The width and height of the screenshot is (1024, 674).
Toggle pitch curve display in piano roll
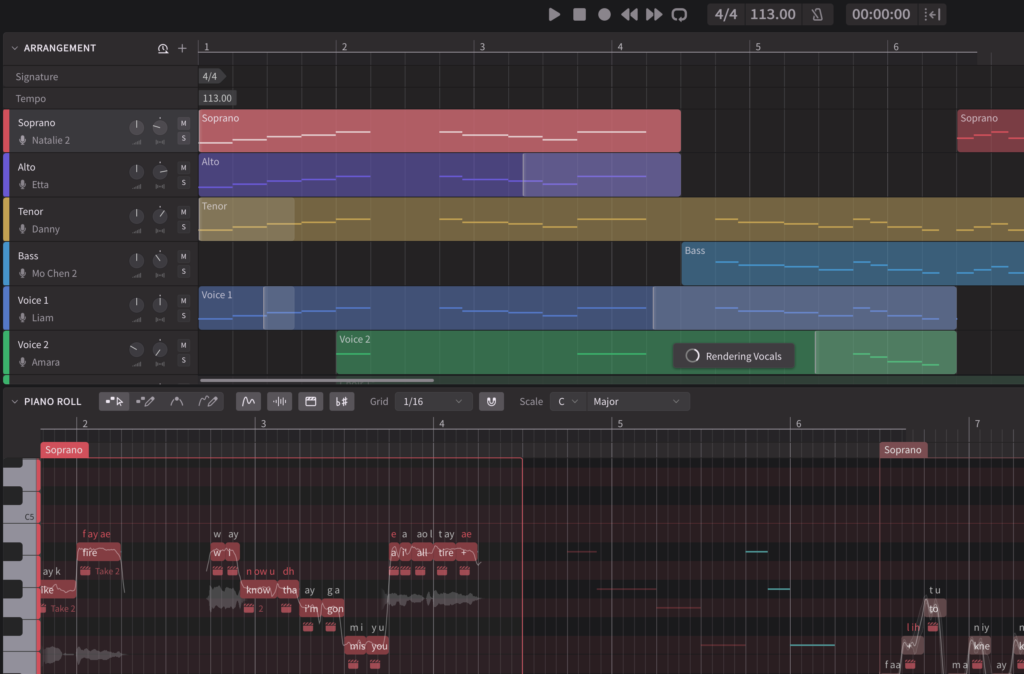click(x=249, y=401)
